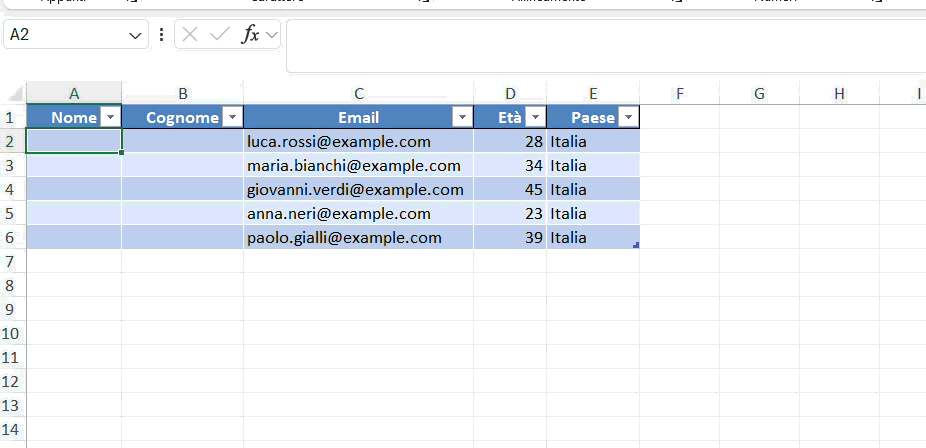The image size is (926, 448).
Task: Open the Cognome column filter dropdown
Action: pos(231,118)
